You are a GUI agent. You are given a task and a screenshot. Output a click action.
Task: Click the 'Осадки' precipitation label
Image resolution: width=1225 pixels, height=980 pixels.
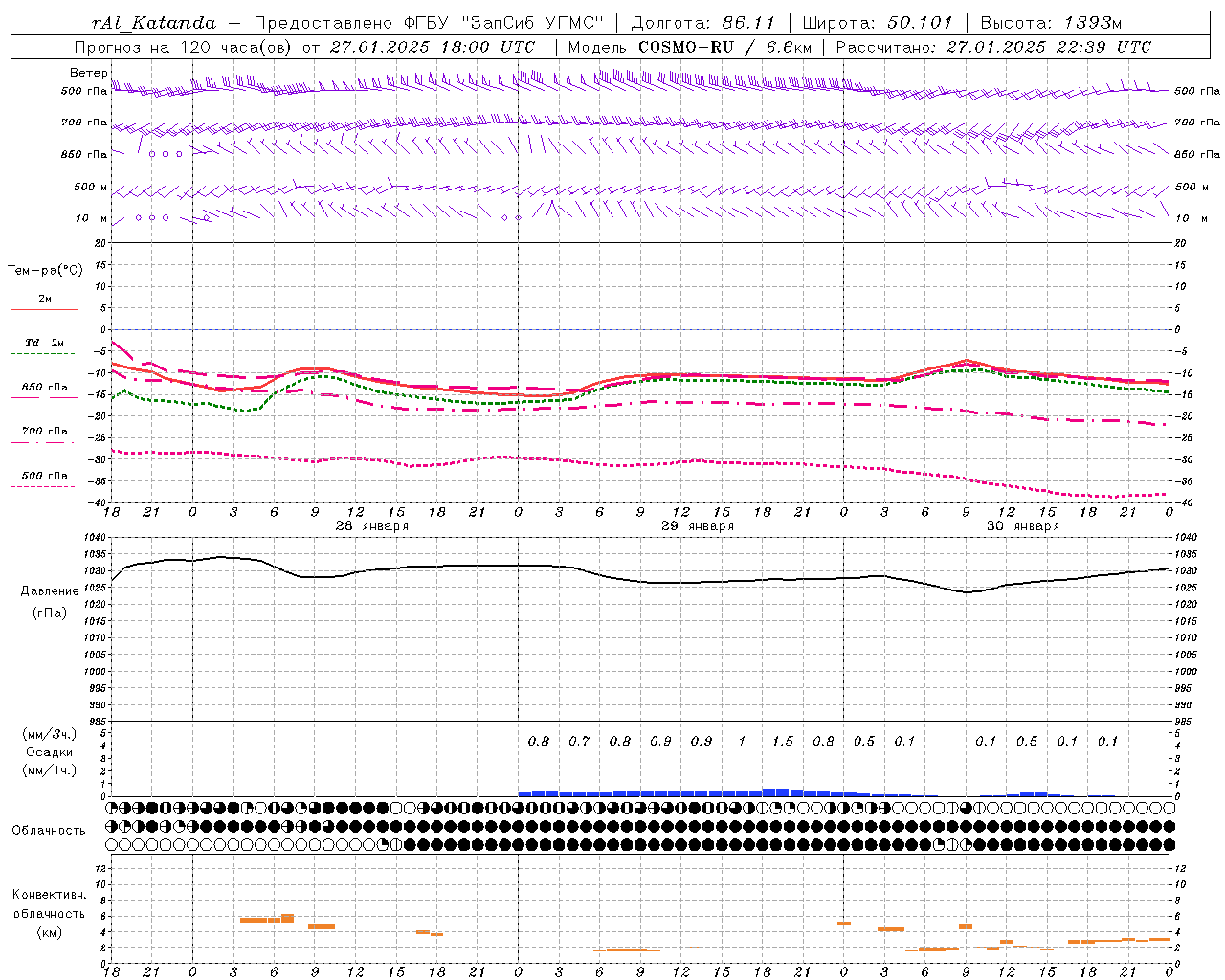(x=50, y=752)
